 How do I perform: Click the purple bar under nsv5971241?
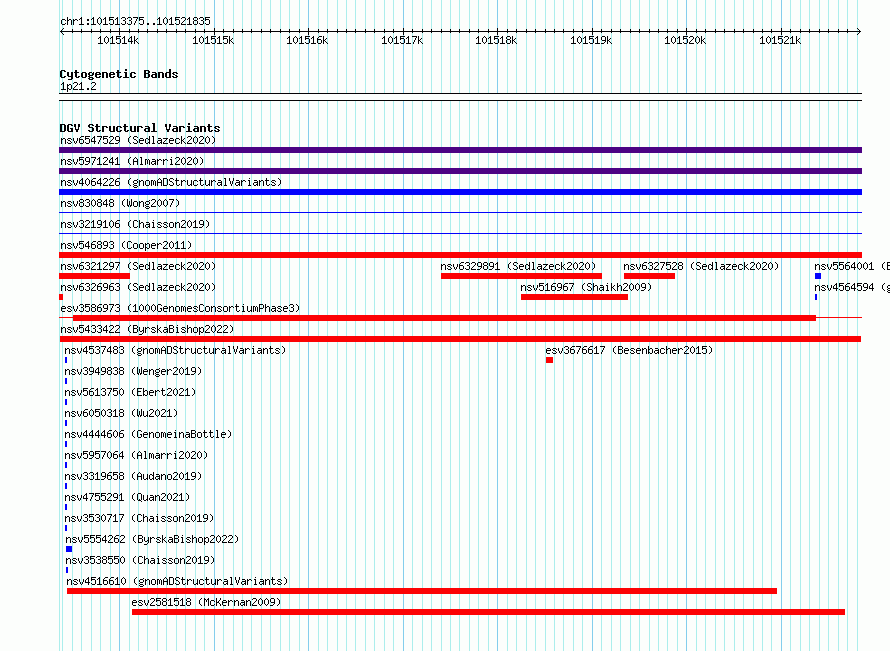coord(460,171)
